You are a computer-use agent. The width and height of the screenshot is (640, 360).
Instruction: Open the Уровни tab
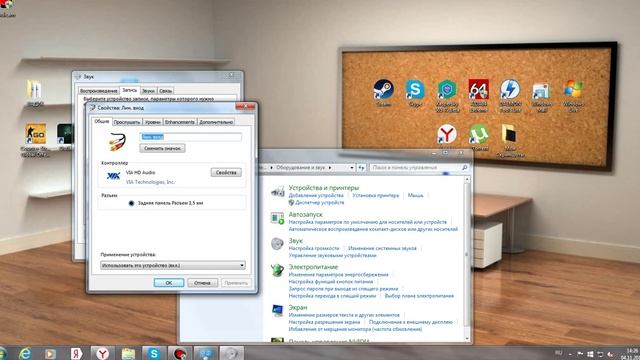tap(153, 122)
